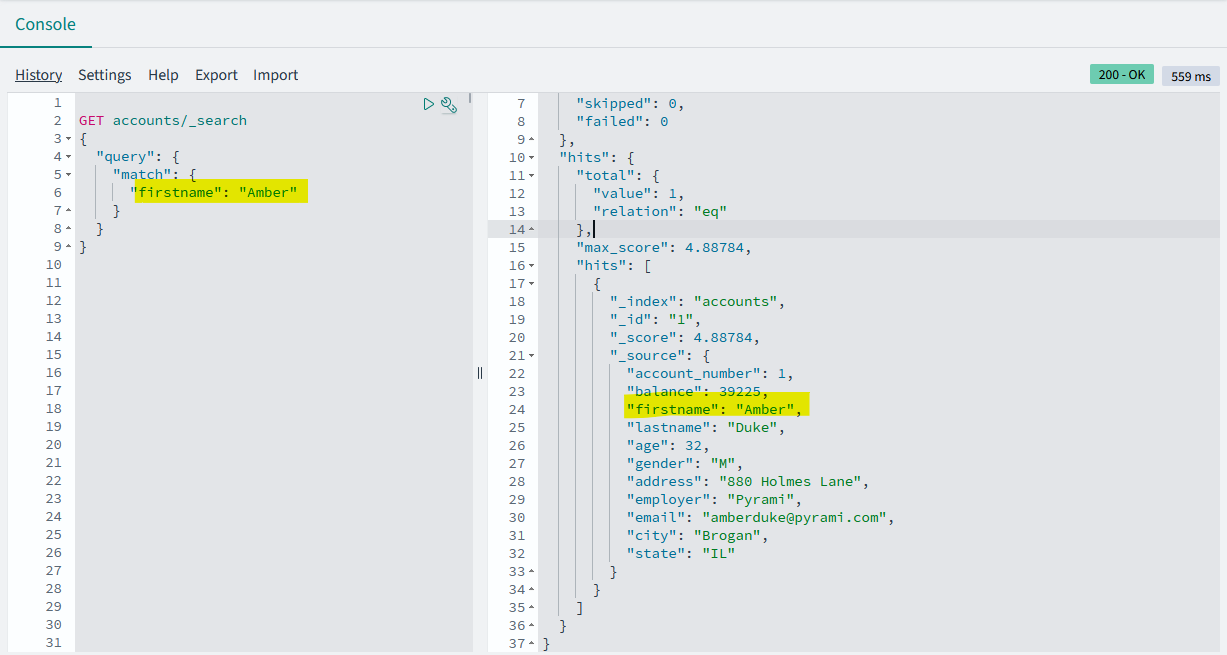Click the "max_score": 4.88784 line

[663, 247]
